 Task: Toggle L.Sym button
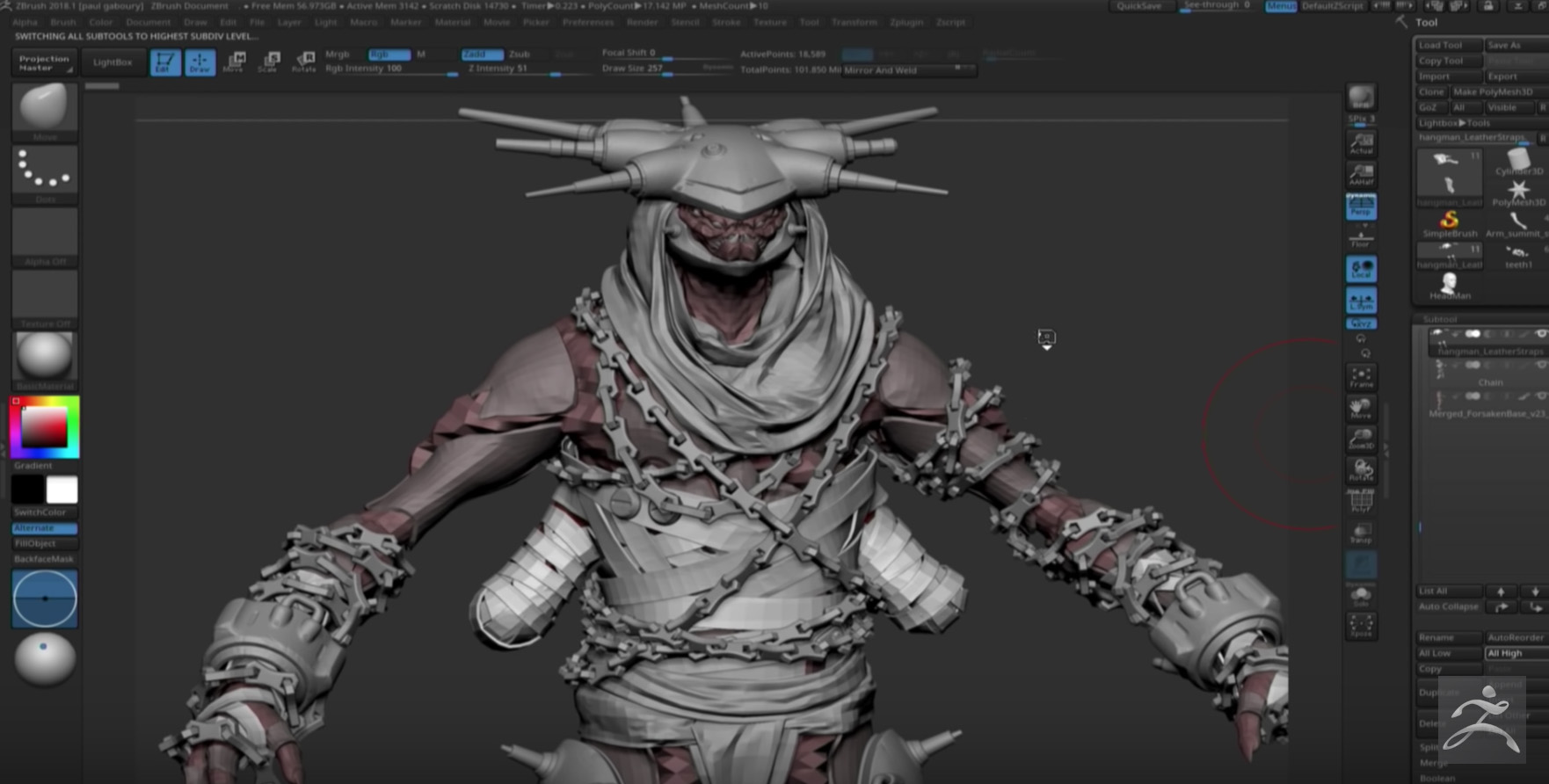click(x=1361, y=301)
